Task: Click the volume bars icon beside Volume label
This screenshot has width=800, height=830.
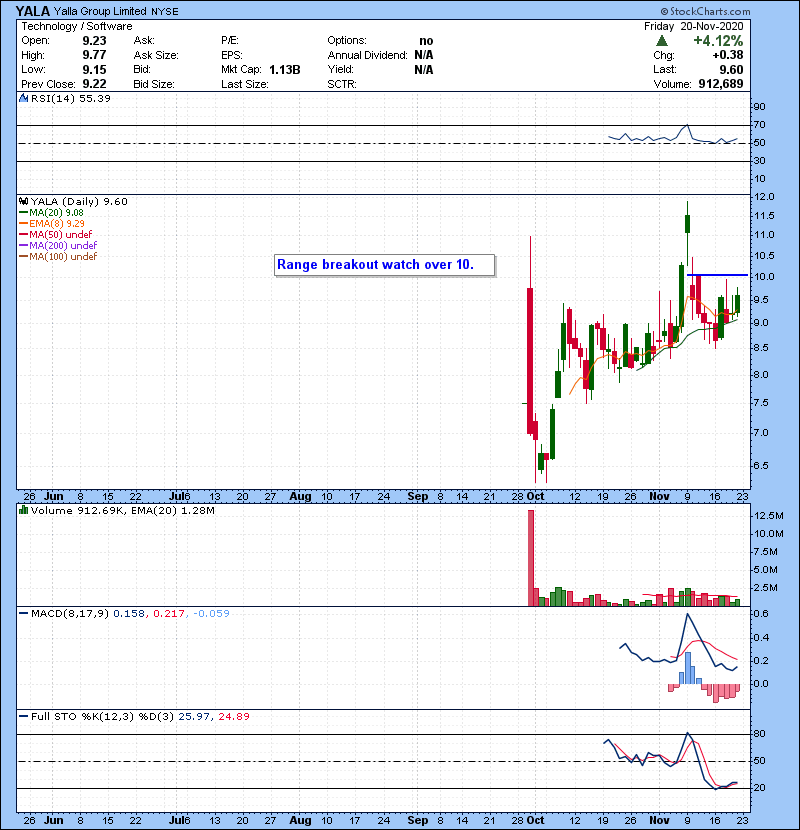Action: click(x=23, y=510)
